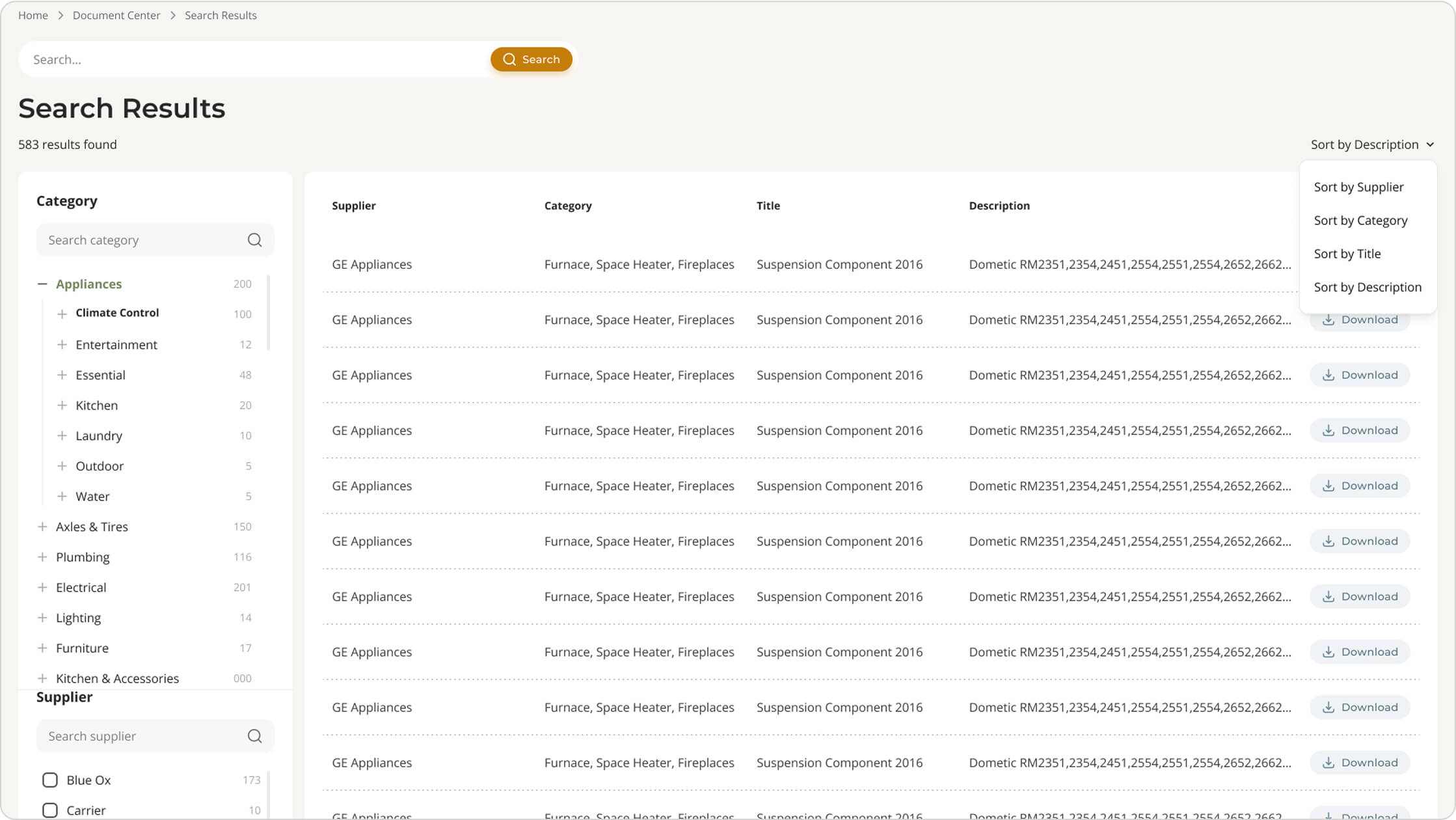1456x820 pixels.
Task: Click the Title column header
Action: coord(768,206)
